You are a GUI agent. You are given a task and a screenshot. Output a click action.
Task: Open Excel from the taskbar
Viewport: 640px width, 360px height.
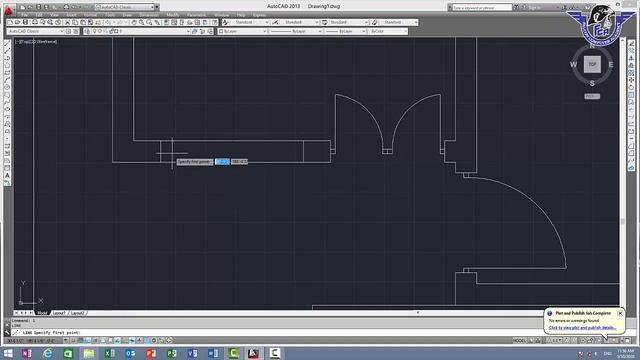(109, 353)
